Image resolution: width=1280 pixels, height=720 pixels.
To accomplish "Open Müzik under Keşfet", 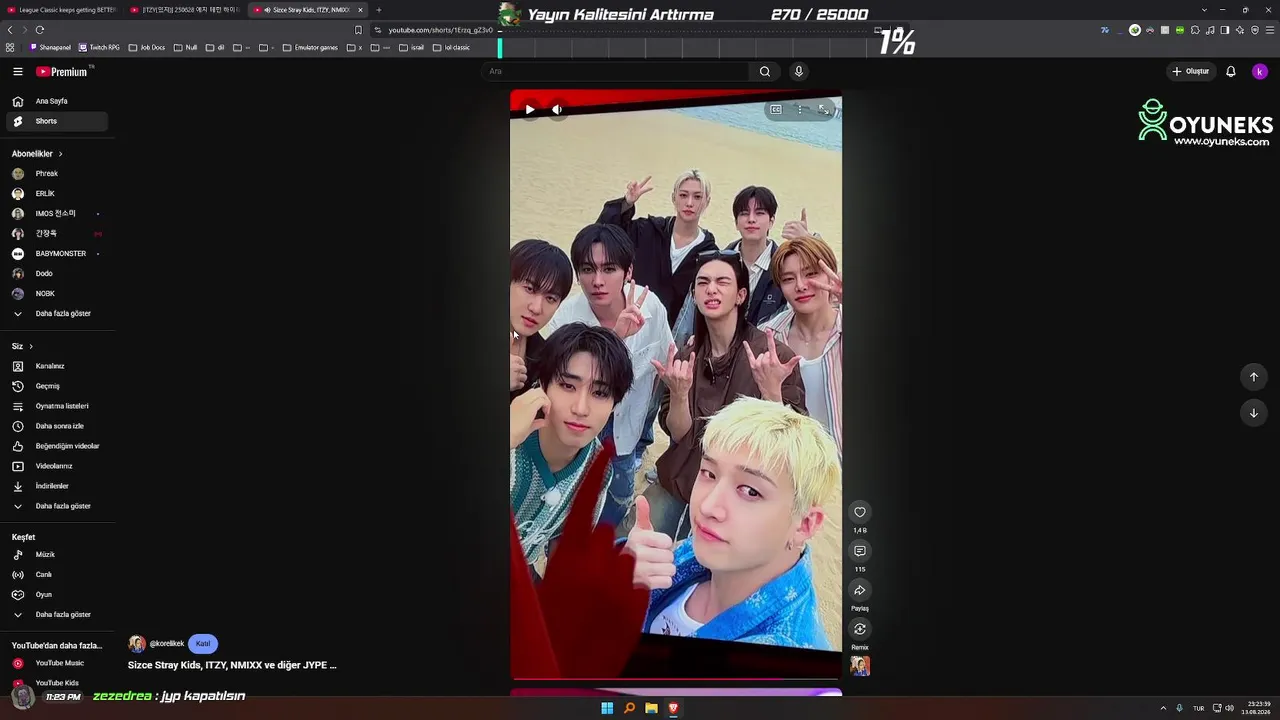I will (x=56, y=555).
